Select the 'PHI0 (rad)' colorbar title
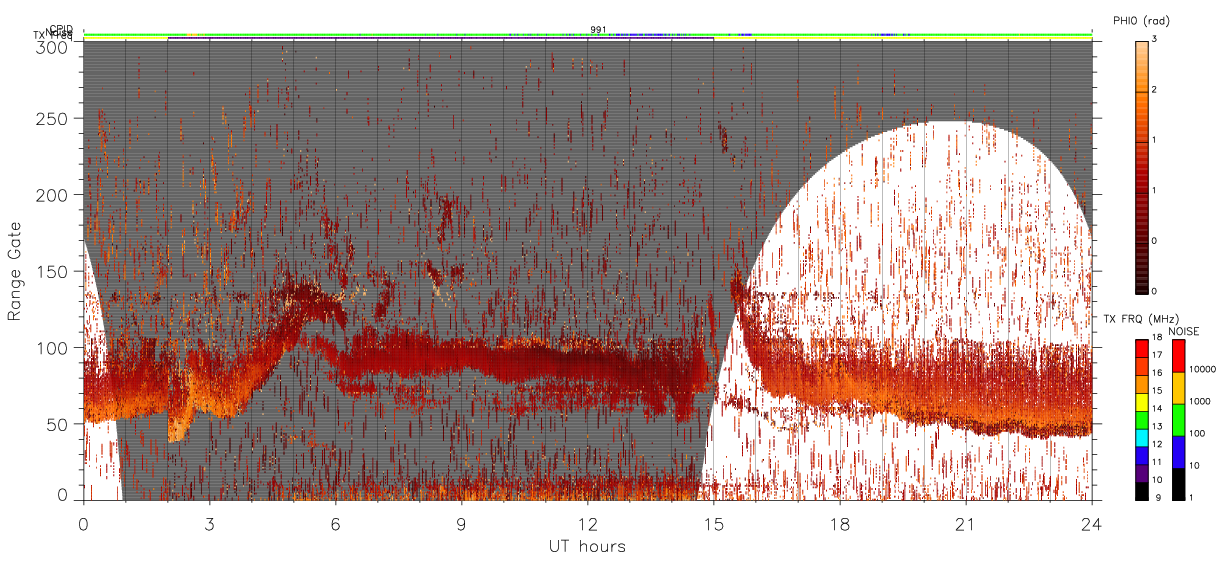This screenshot has height=567, width=1228. [x=1141, y=21]
